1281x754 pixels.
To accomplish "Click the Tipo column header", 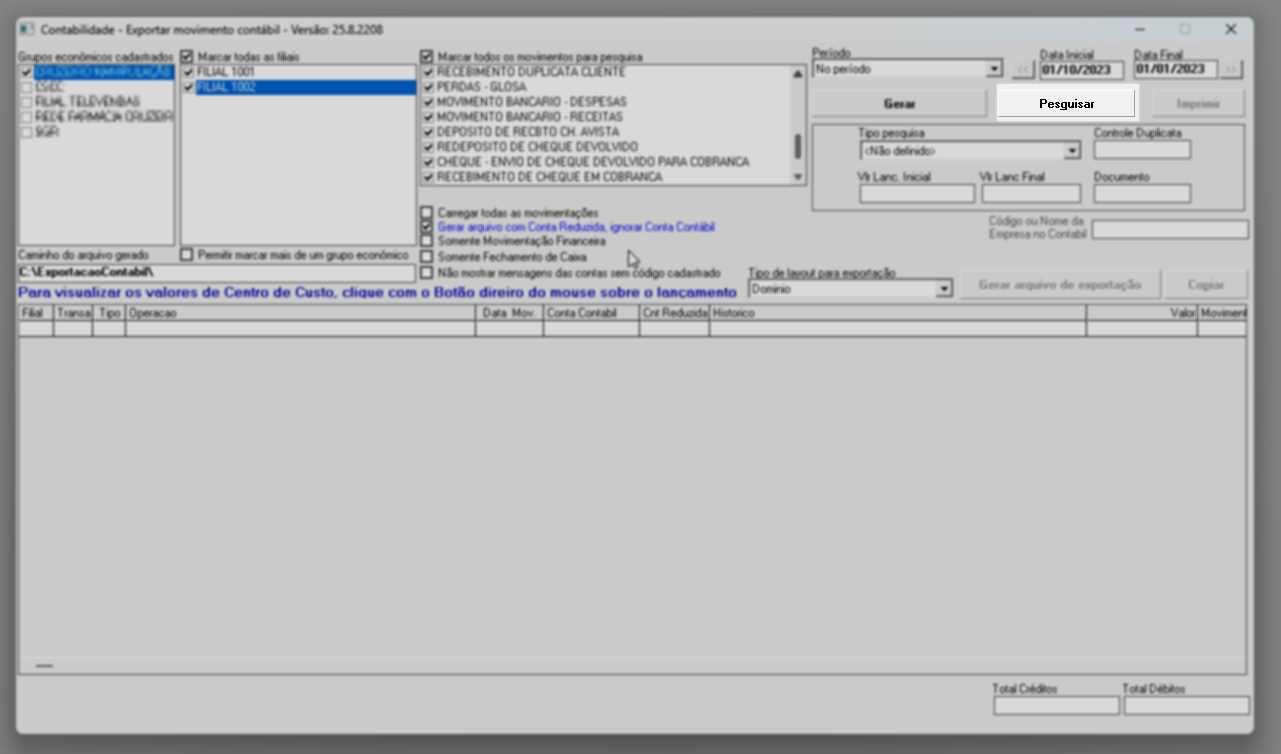I will tap(109, 313).
